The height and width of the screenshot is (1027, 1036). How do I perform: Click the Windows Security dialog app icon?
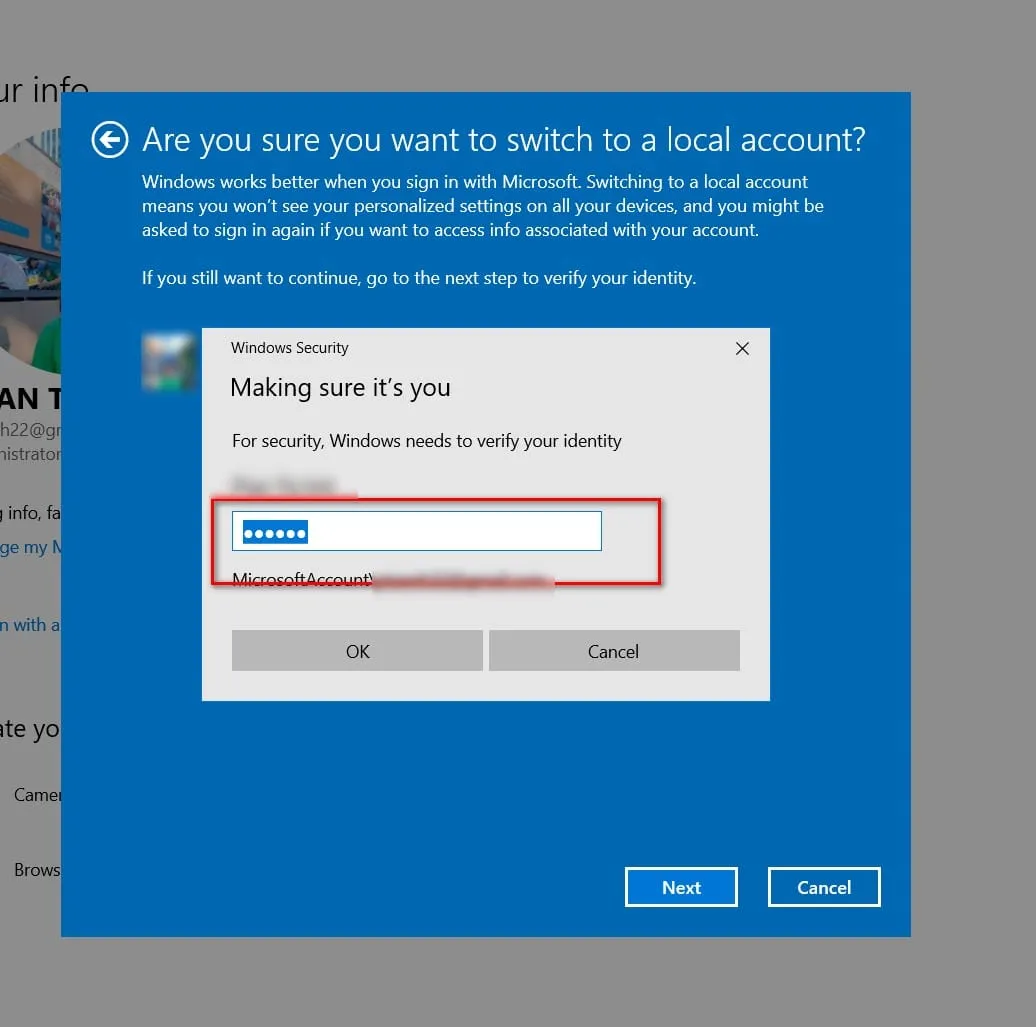pyautogui.click(x=169, y=362)
